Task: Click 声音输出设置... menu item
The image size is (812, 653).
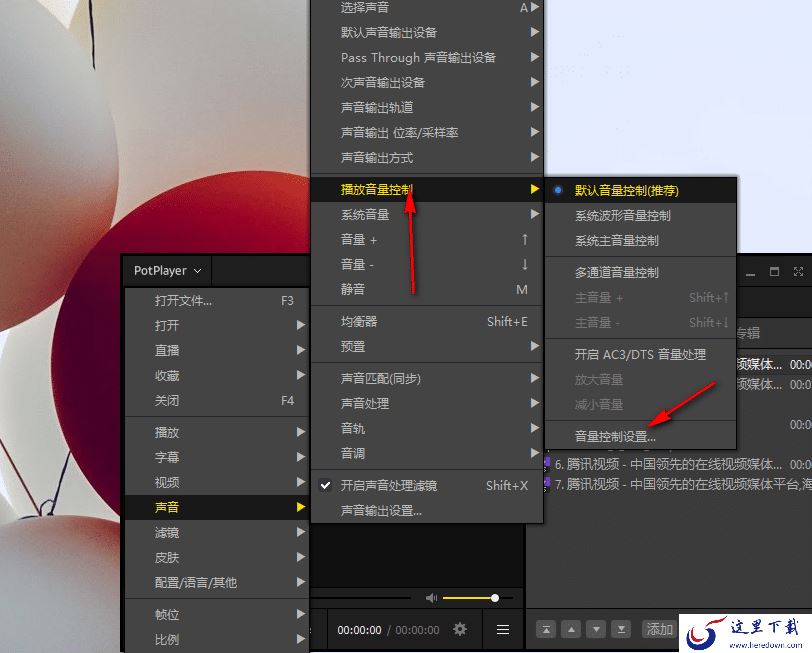Action: click(427, 511)
